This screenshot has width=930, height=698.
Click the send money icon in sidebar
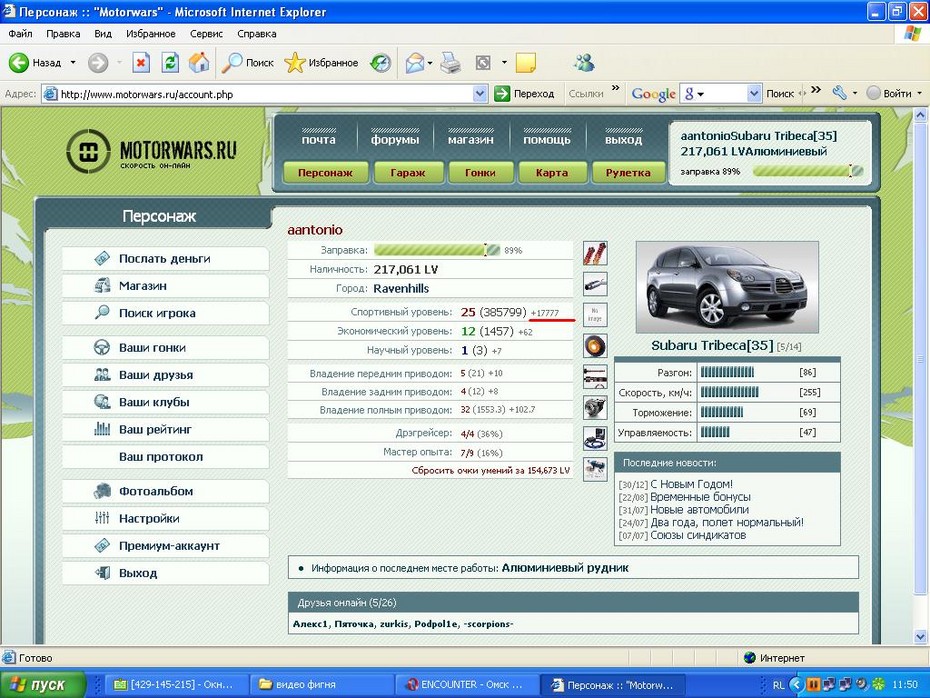(x=102, y=259)
